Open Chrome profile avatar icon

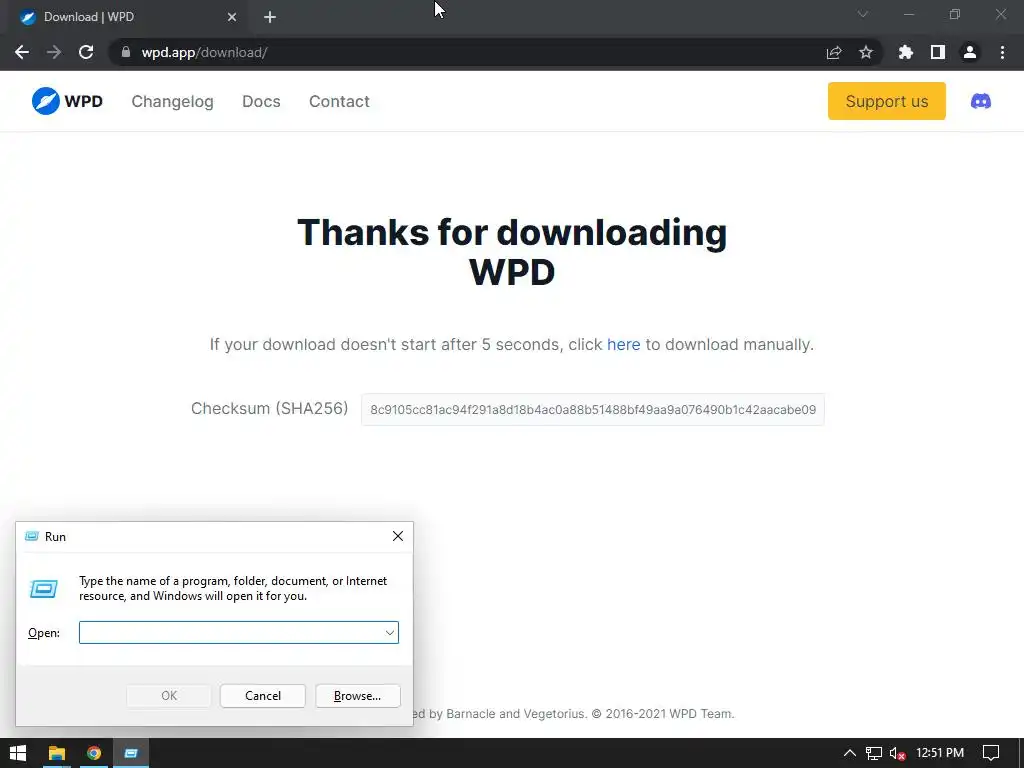point(970,52)
